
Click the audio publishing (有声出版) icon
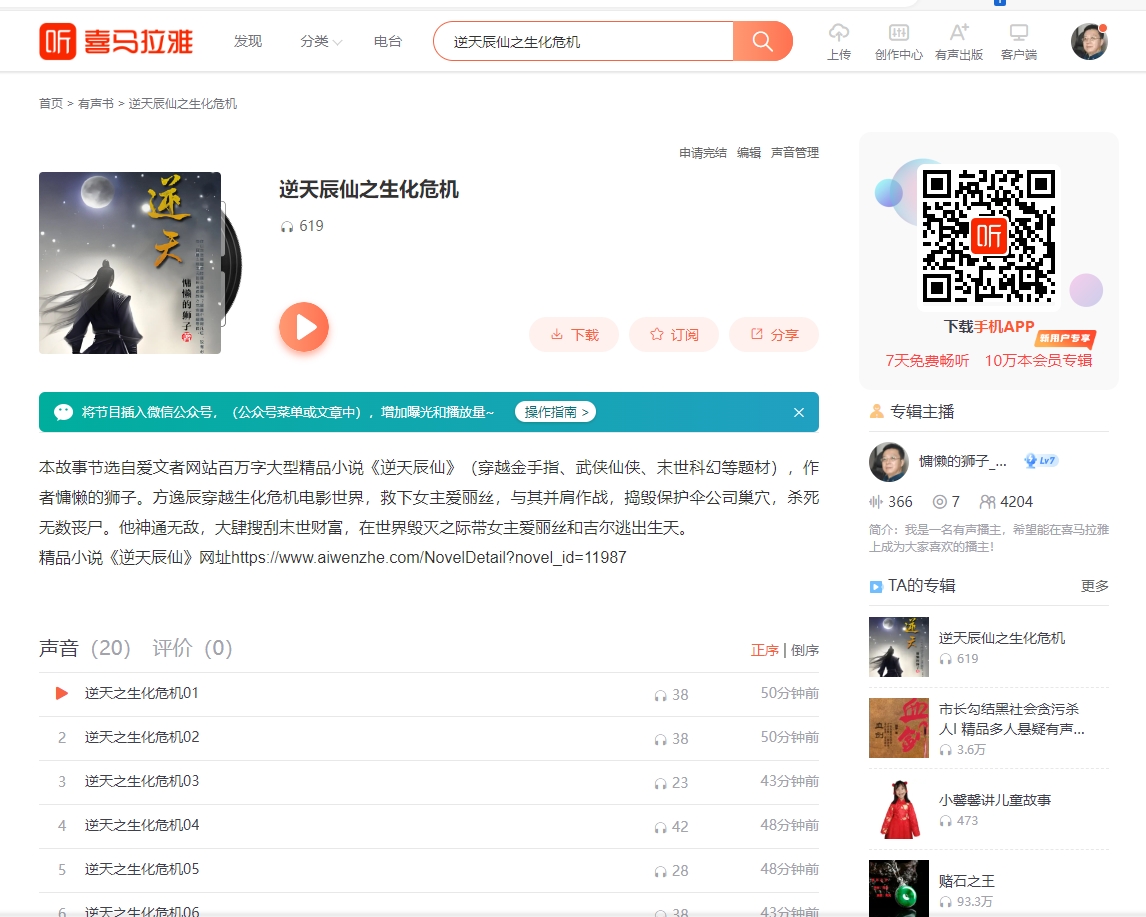958,33
